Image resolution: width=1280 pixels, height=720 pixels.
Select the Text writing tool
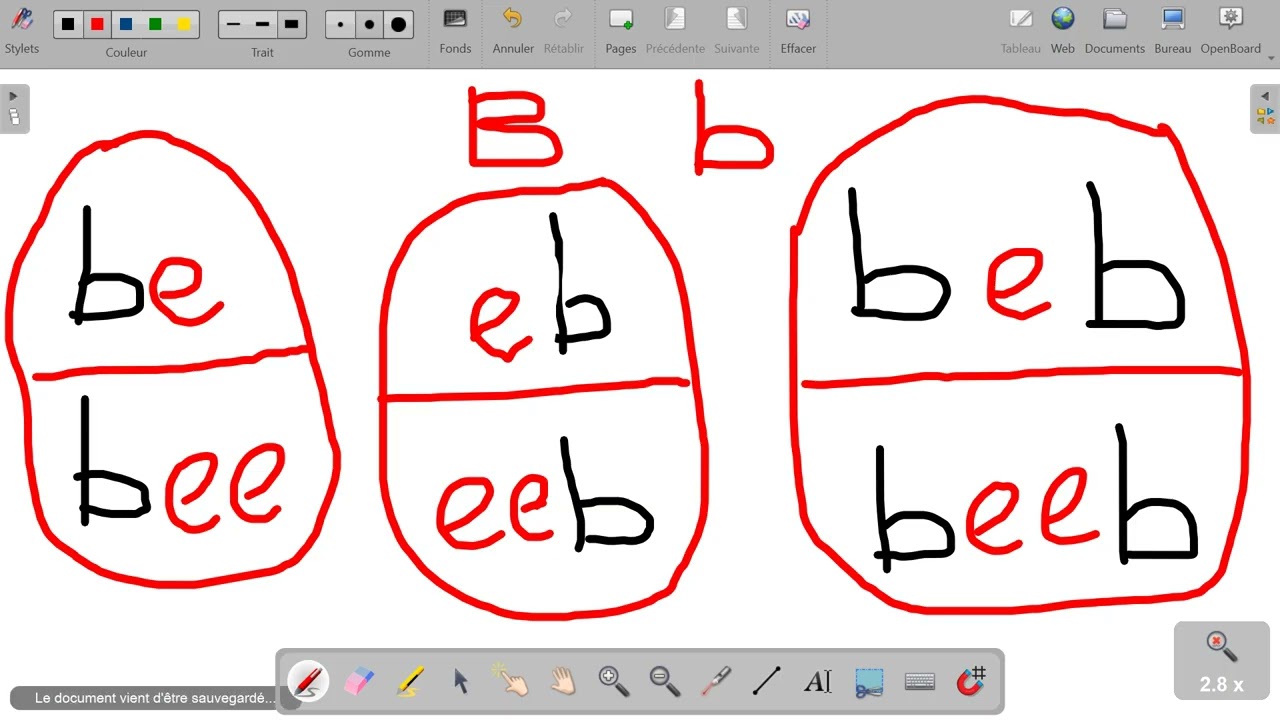[x=818, y=681]
